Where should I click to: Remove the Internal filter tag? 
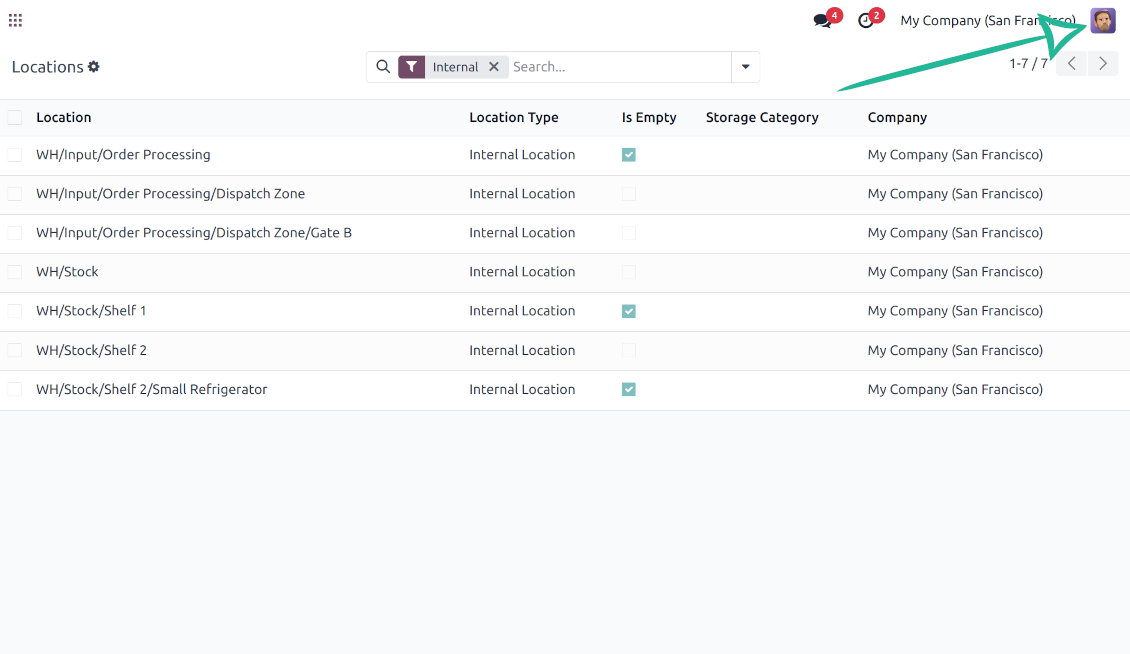[494, 67]
